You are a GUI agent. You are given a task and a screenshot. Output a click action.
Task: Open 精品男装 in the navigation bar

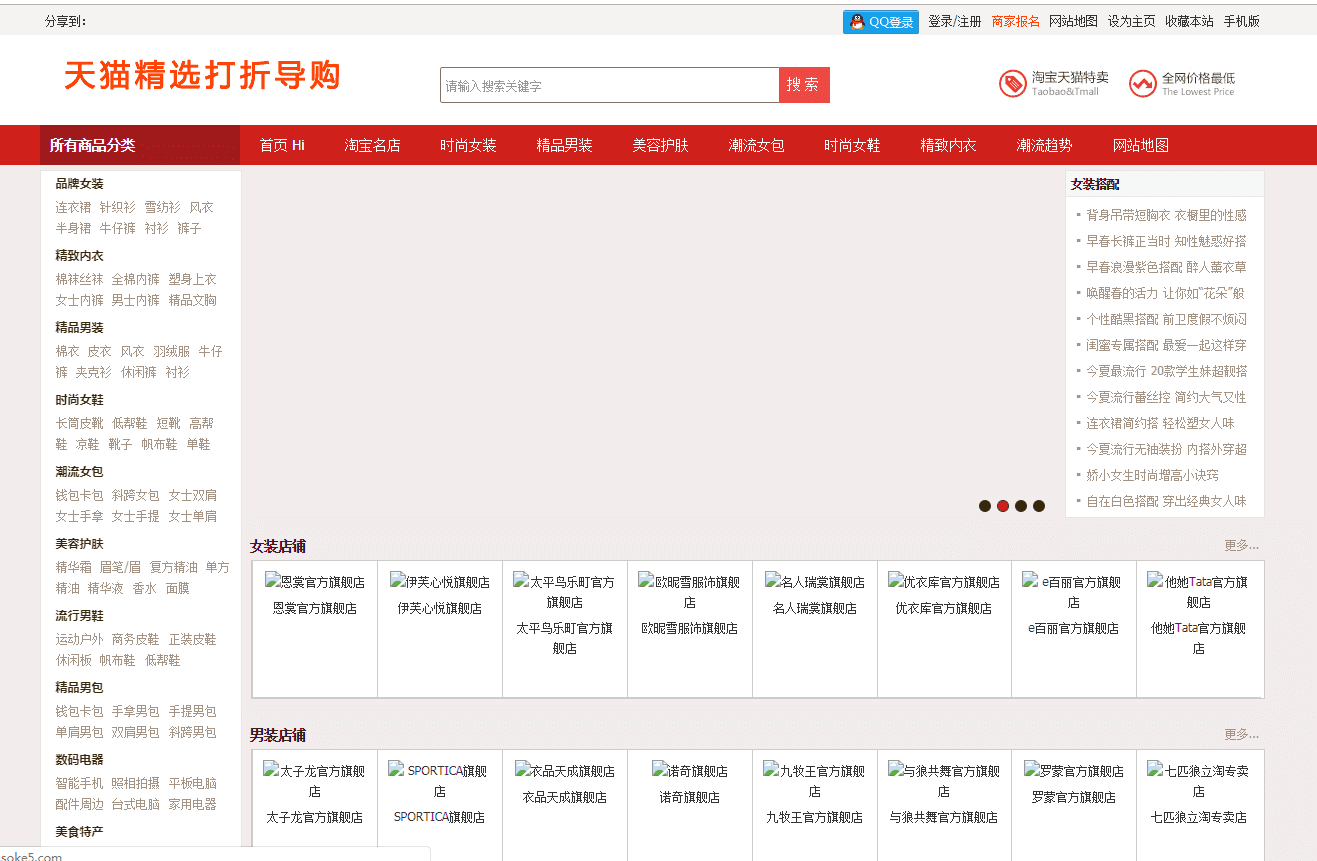tap(564, 145)
